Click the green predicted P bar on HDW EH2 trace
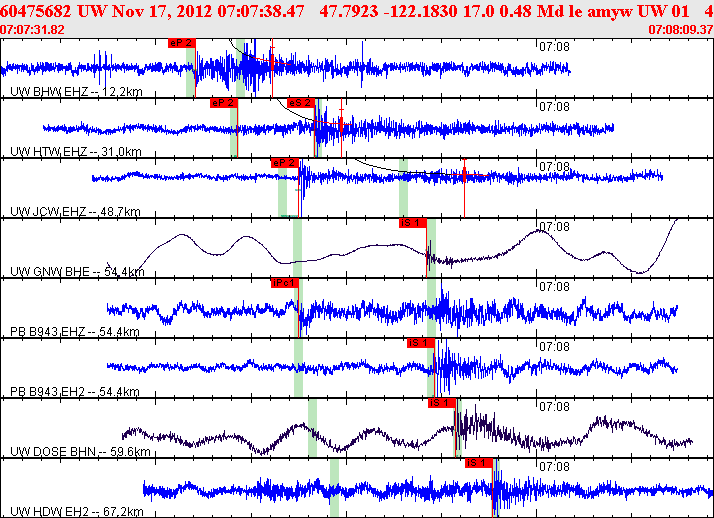714x518 pixels. (x=334, y=488)
